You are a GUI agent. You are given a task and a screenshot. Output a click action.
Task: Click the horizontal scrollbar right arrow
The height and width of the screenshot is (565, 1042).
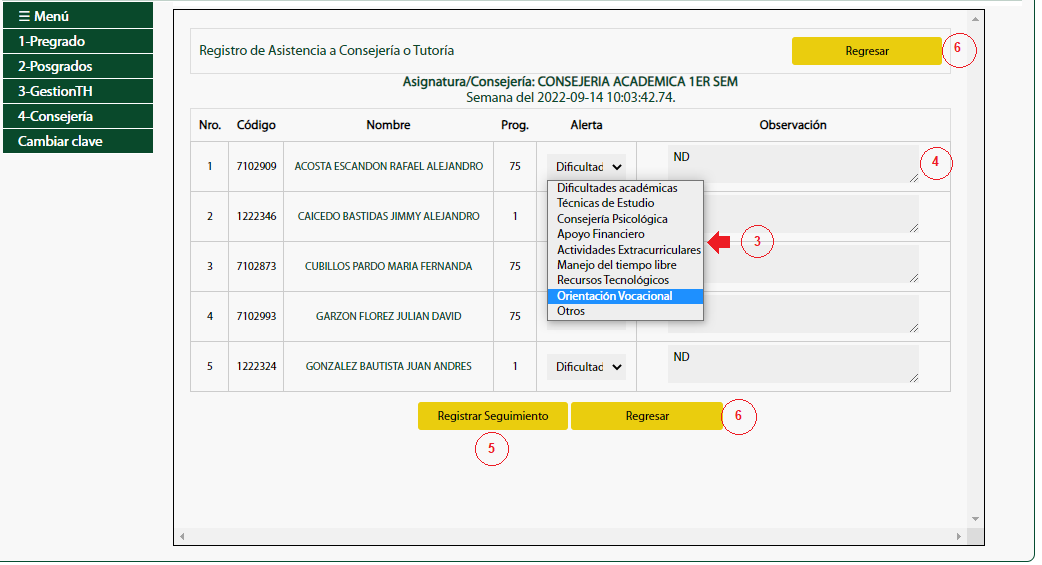click(x=959, y=536)
